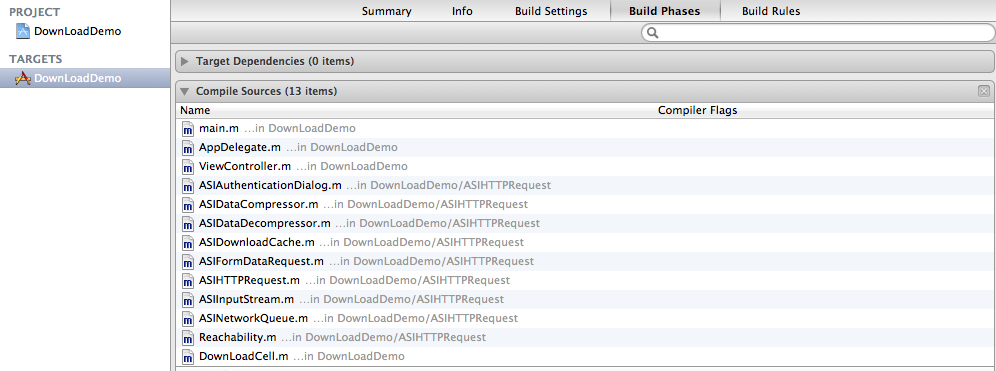Image resolution: width=996 pixels, height=371 pixels.
Task: Select the main.m source row
Action: pos(584,128)
